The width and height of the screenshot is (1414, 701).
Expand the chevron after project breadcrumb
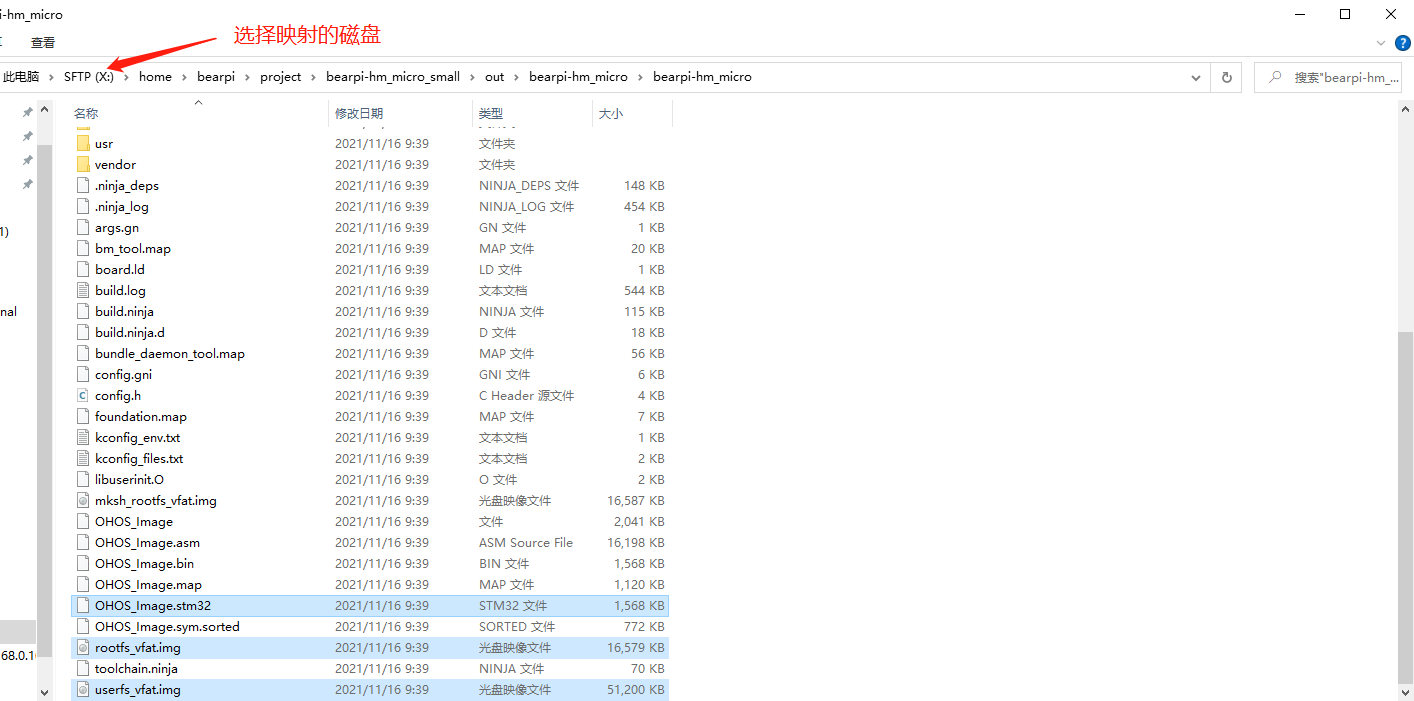(x=313, y=77)
